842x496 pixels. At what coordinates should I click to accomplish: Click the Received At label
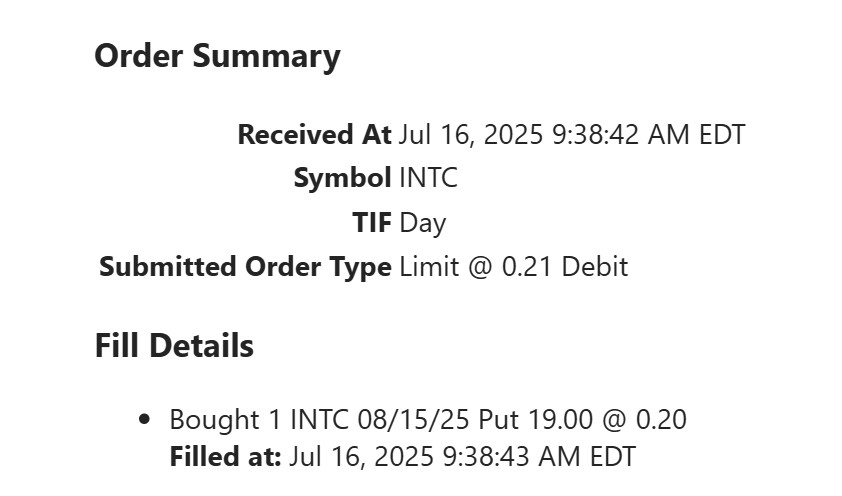click(314, 135)
